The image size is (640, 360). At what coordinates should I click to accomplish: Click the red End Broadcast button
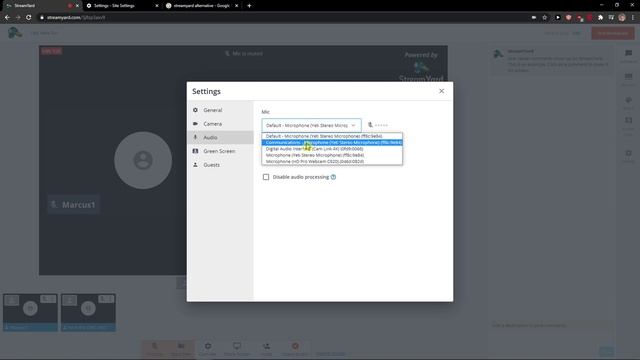click(x=613, y=33)
